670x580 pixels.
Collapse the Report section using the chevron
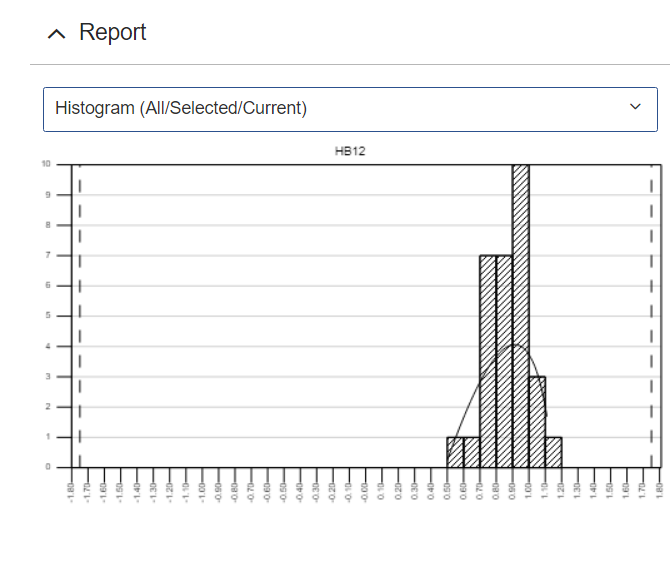click(x=57, y=34)
